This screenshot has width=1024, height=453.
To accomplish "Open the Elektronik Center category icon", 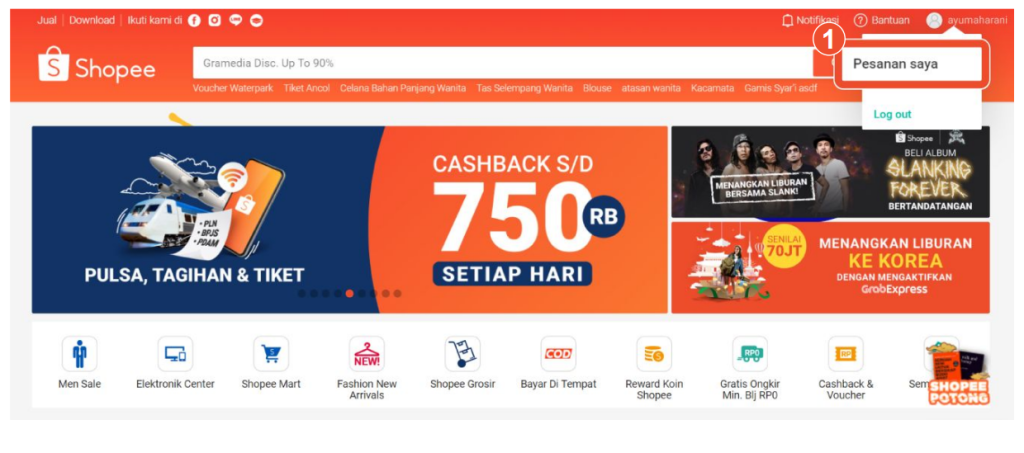I will (x=175, y=354).
